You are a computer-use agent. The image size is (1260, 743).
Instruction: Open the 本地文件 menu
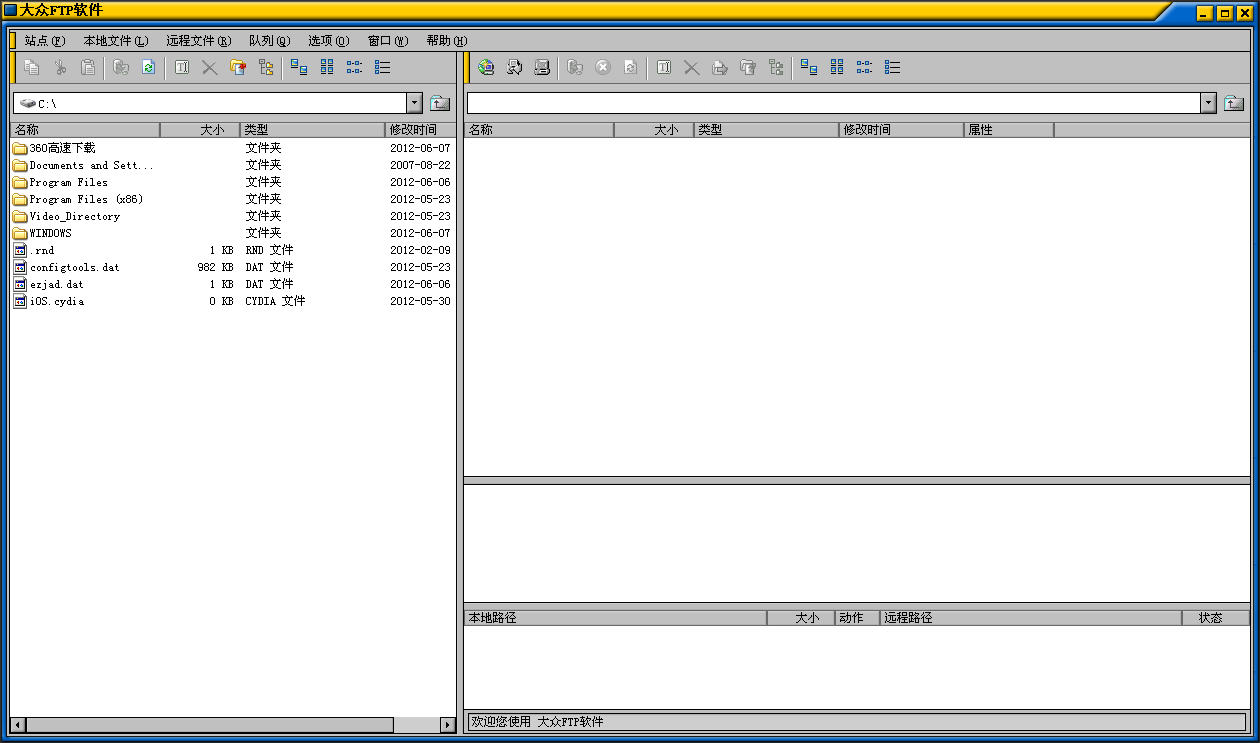pos(116,41)
